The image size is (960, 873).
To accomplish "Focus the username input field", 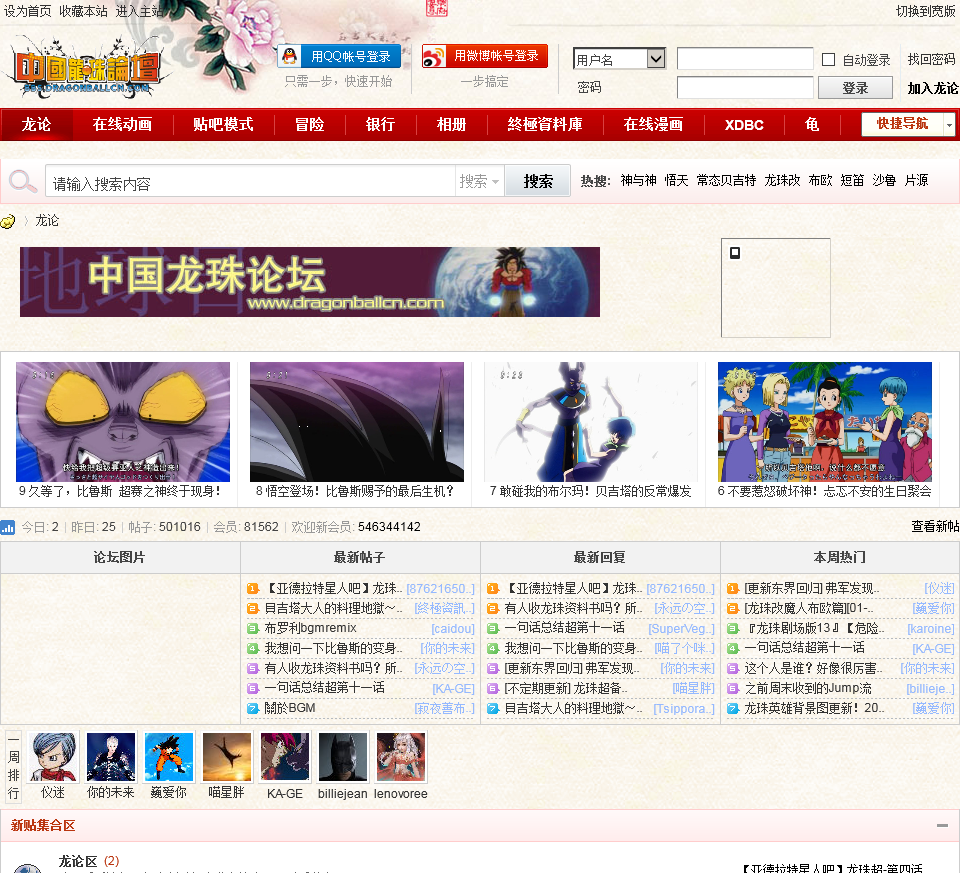I will [745, 59].
